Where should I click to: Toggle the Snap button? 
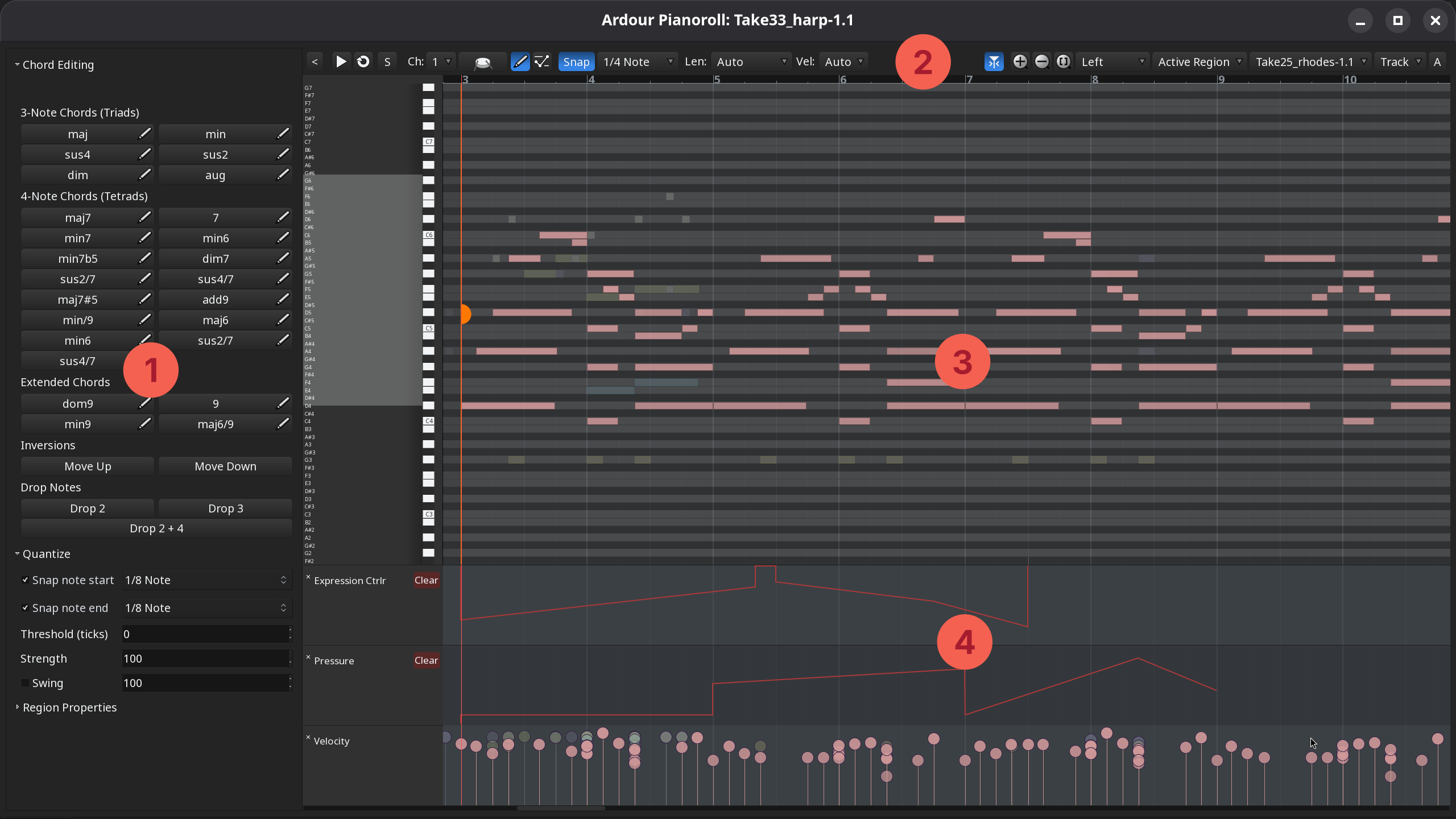pos(576,61)
